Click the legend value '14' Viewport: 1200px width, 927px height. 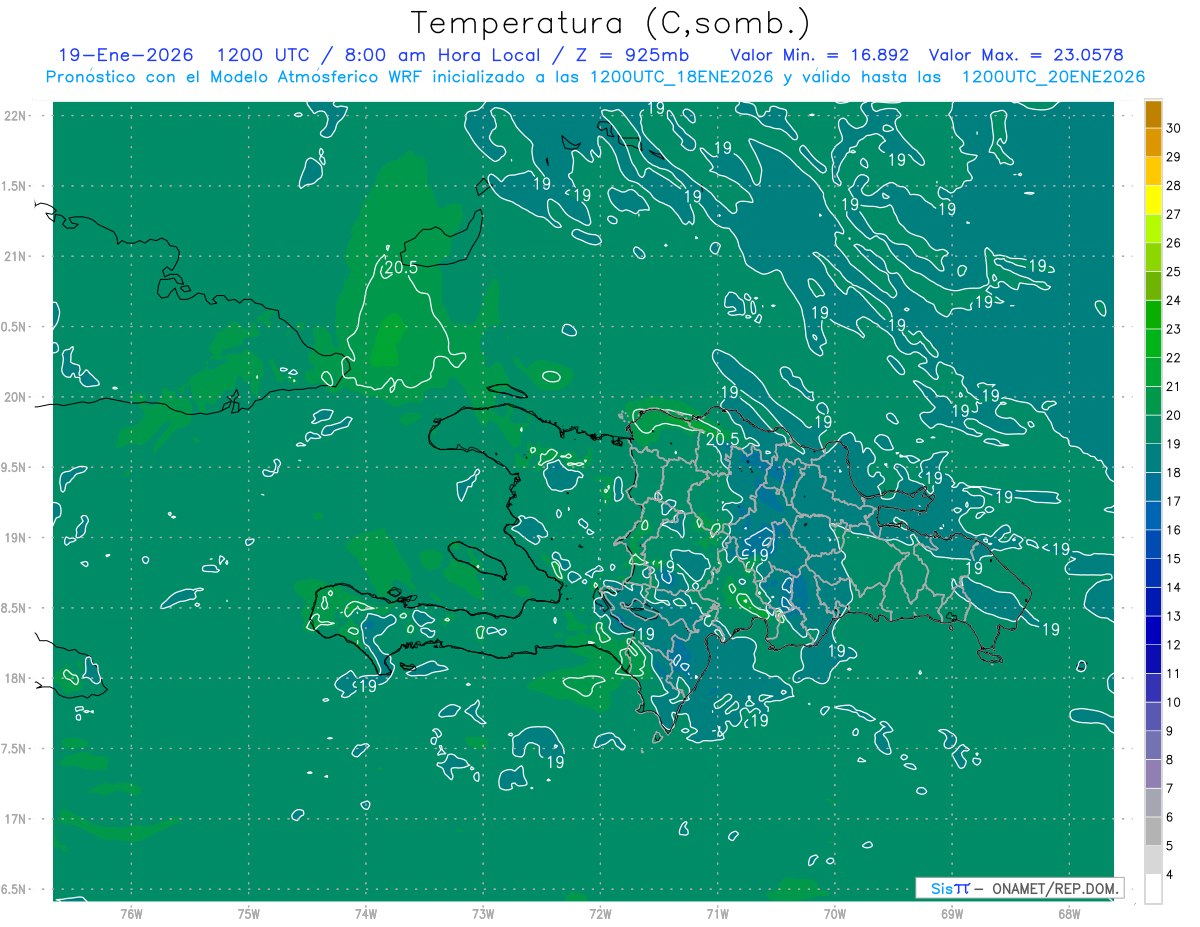[1174, 588]
